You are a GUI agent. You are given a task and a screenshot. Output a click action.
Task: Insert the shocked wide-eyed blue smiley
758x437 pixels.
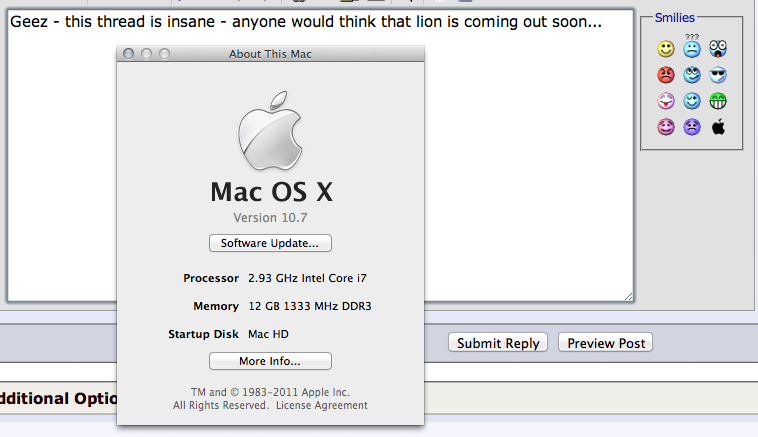pos(718,48)
